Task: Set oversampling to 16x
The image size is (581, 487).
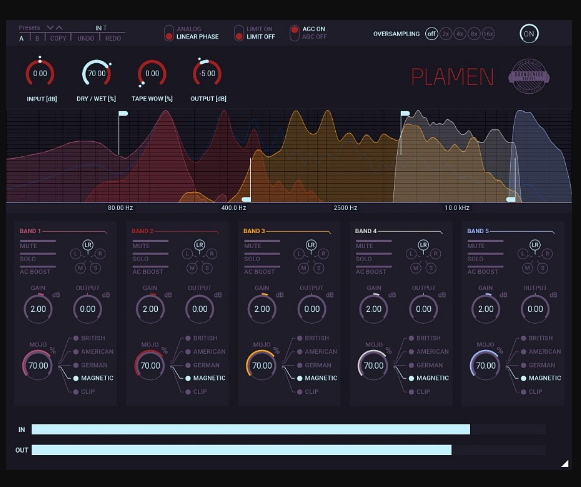Action: click(488, 34)
